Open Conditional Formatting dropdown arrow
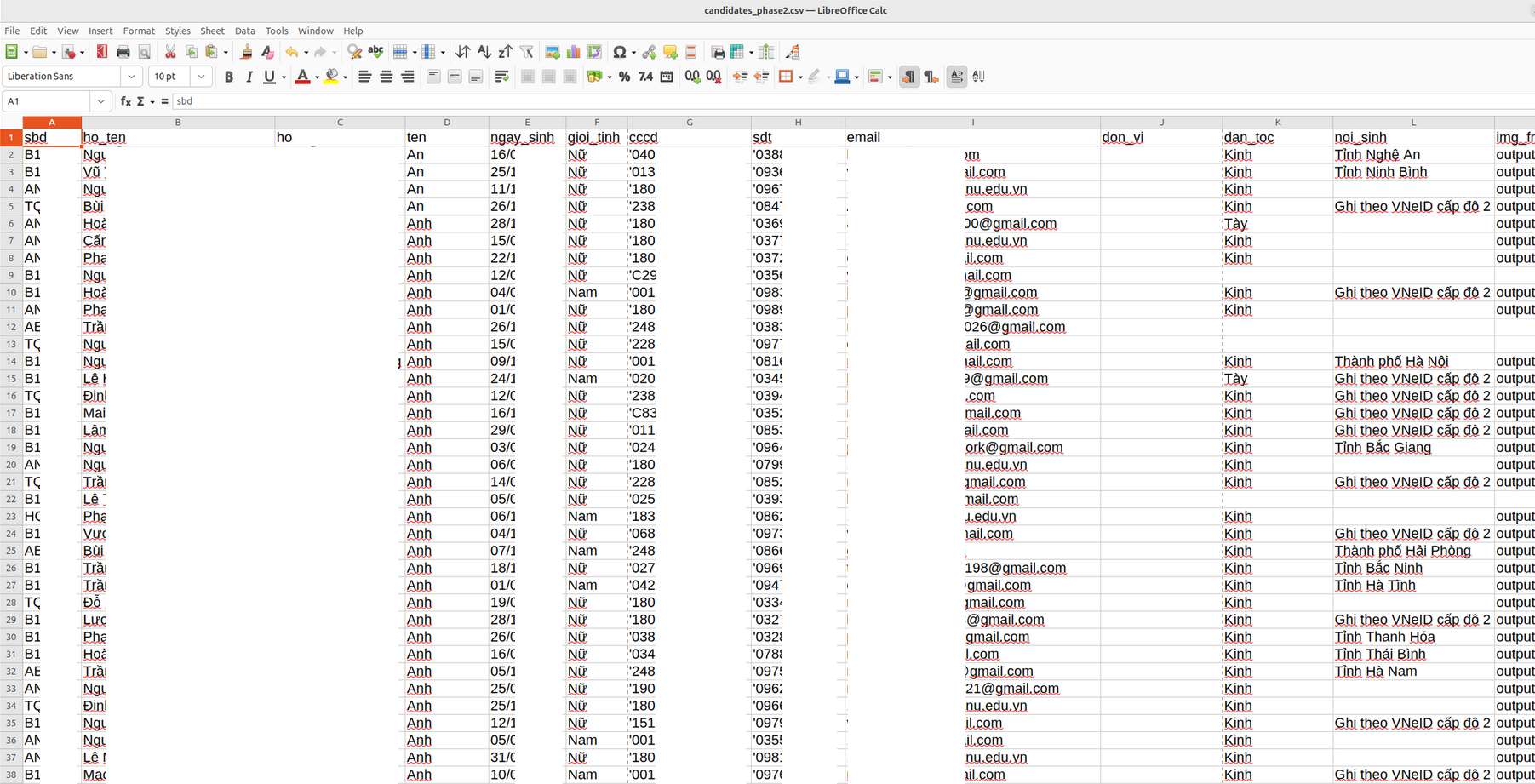This screenshot has height=784, width=1535. pyautogui.click(x=890, y=77)
